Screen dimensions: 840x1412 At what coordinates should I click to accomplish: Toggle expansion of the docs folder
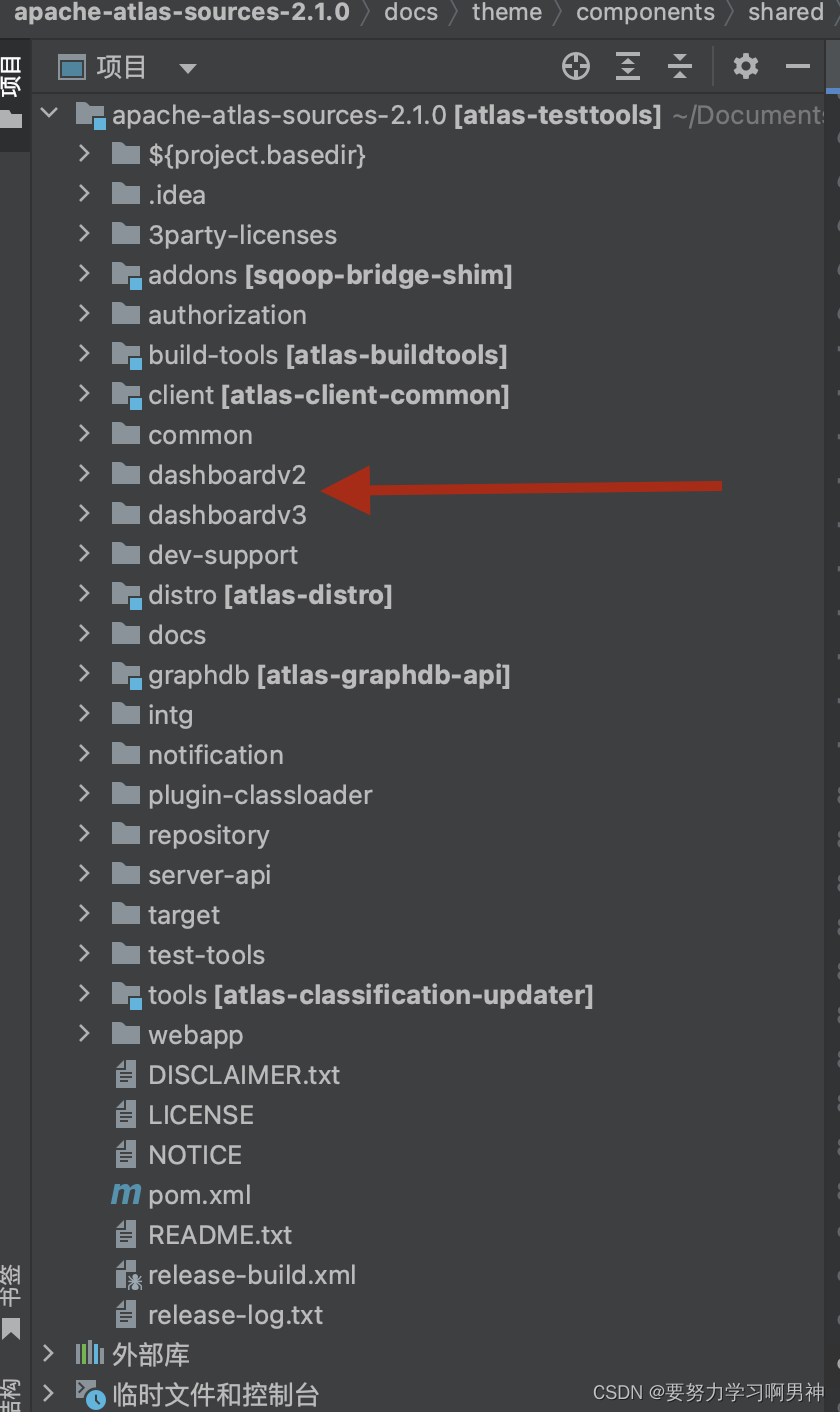click(84, 634)
